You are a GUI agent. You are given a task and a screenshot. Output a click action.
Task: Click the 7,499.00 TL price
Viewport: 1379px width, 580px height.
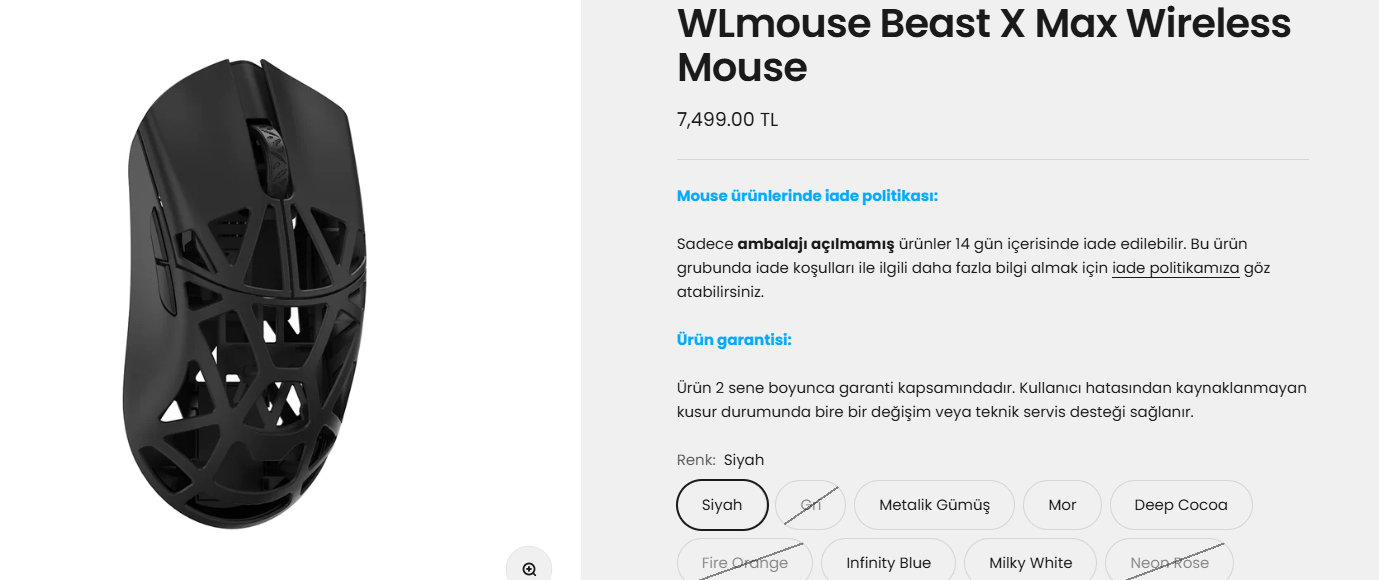[x=727, y=120]
